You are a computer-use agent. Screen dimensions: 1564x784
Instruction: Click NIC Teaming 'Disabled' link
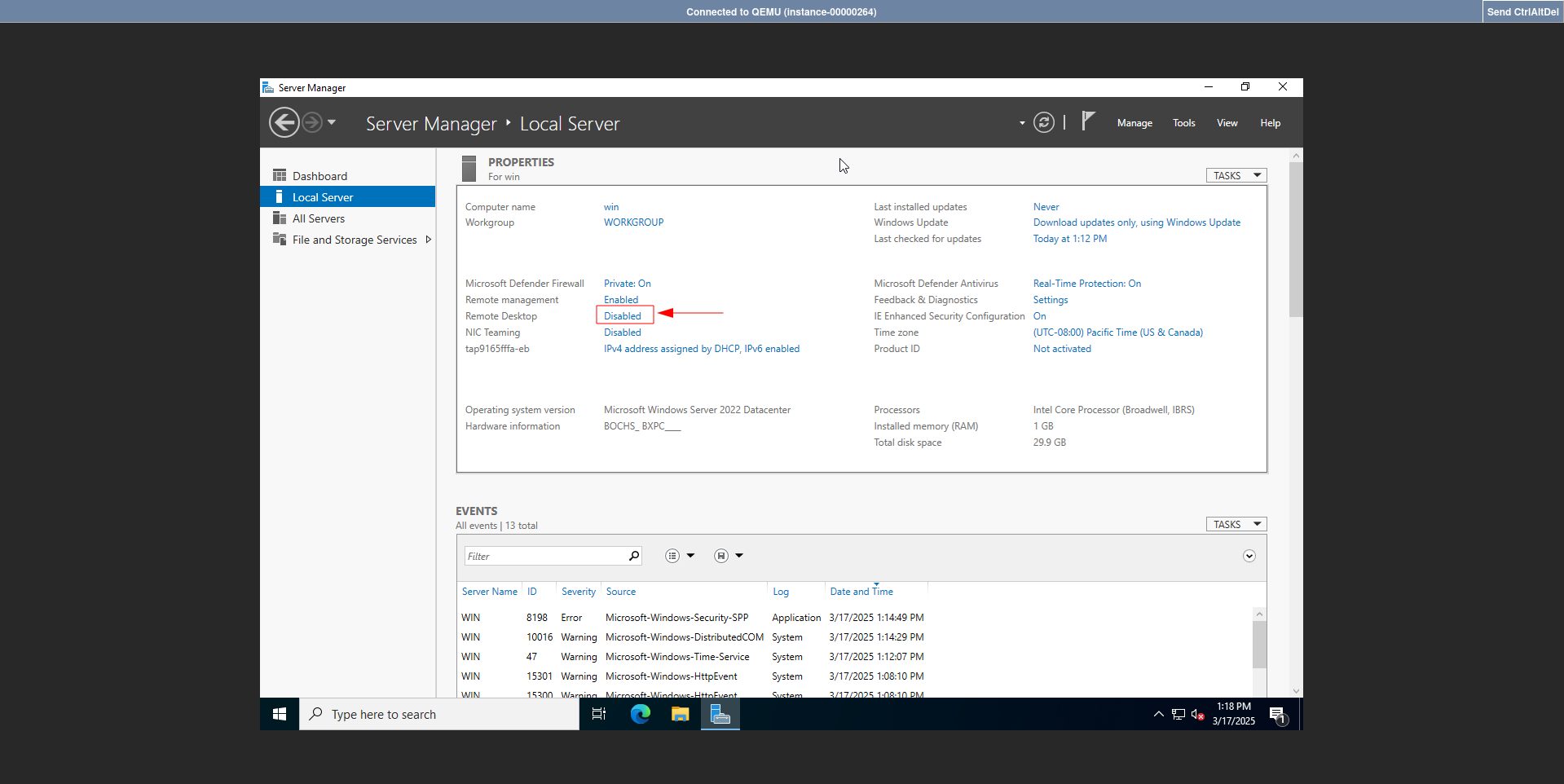coord(623,333)
